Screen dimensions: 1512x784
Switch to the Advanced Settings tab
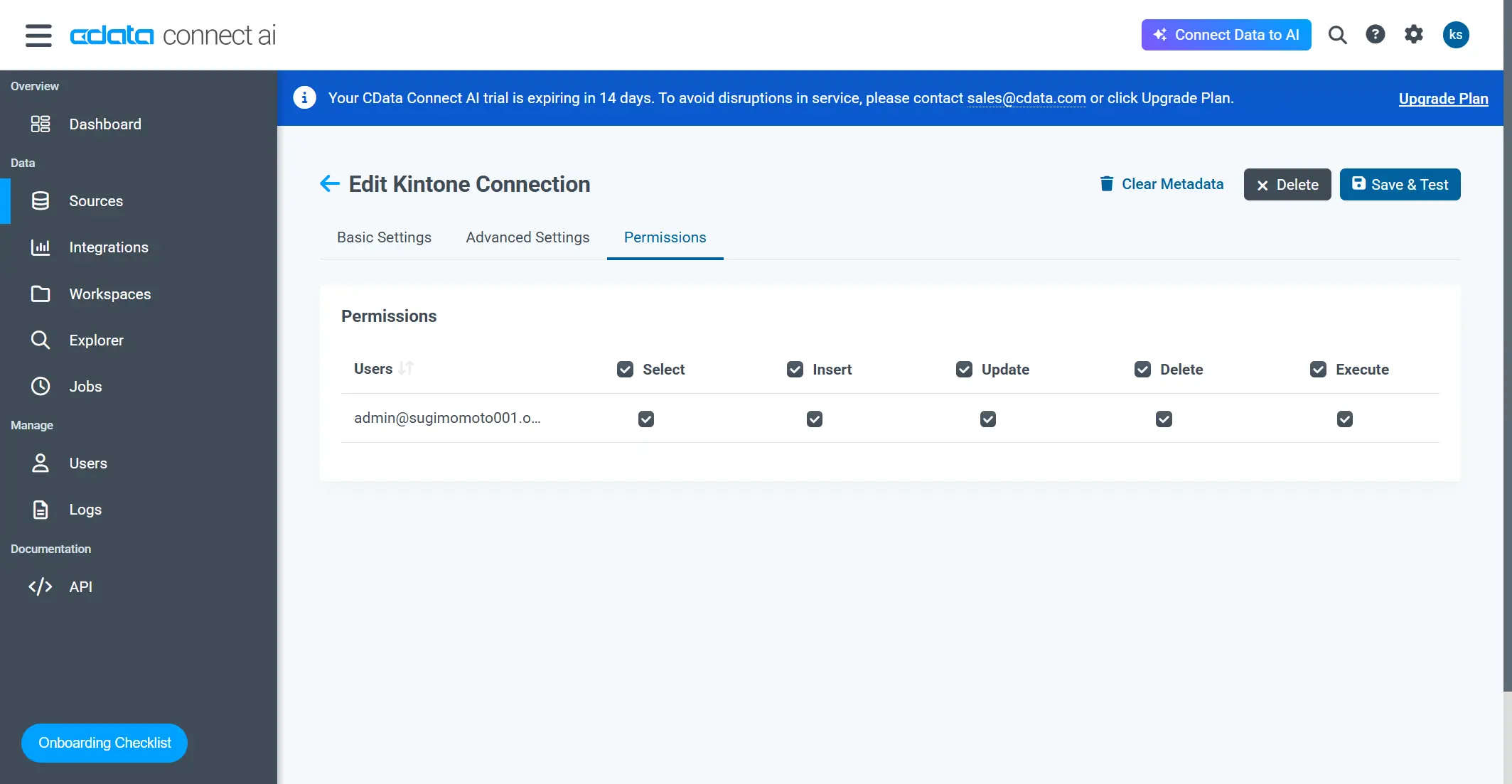tap(527, 237)
